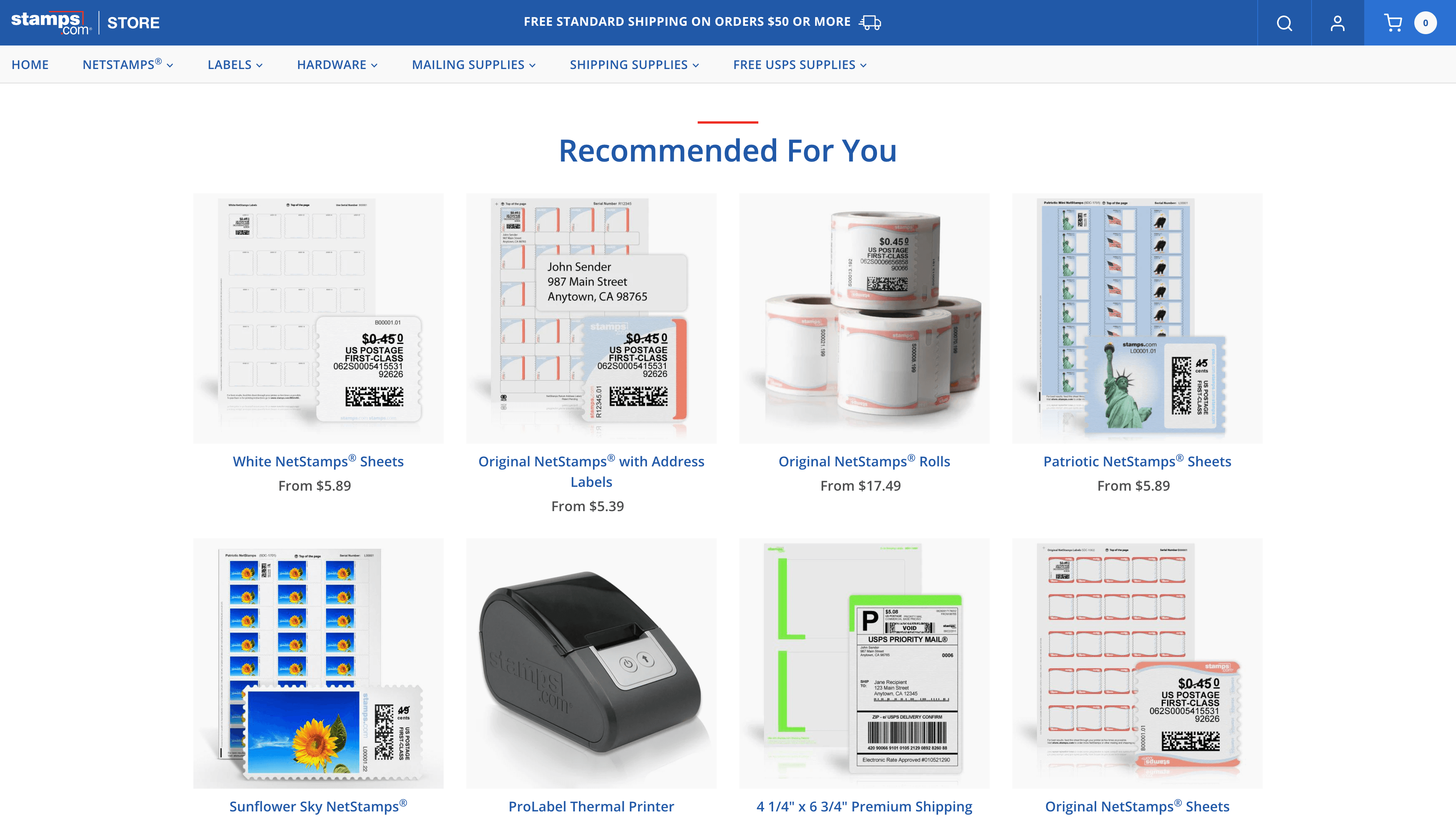Click the free standard shipping banner text
Screen dimensions: 1456x819
[687, 22]
